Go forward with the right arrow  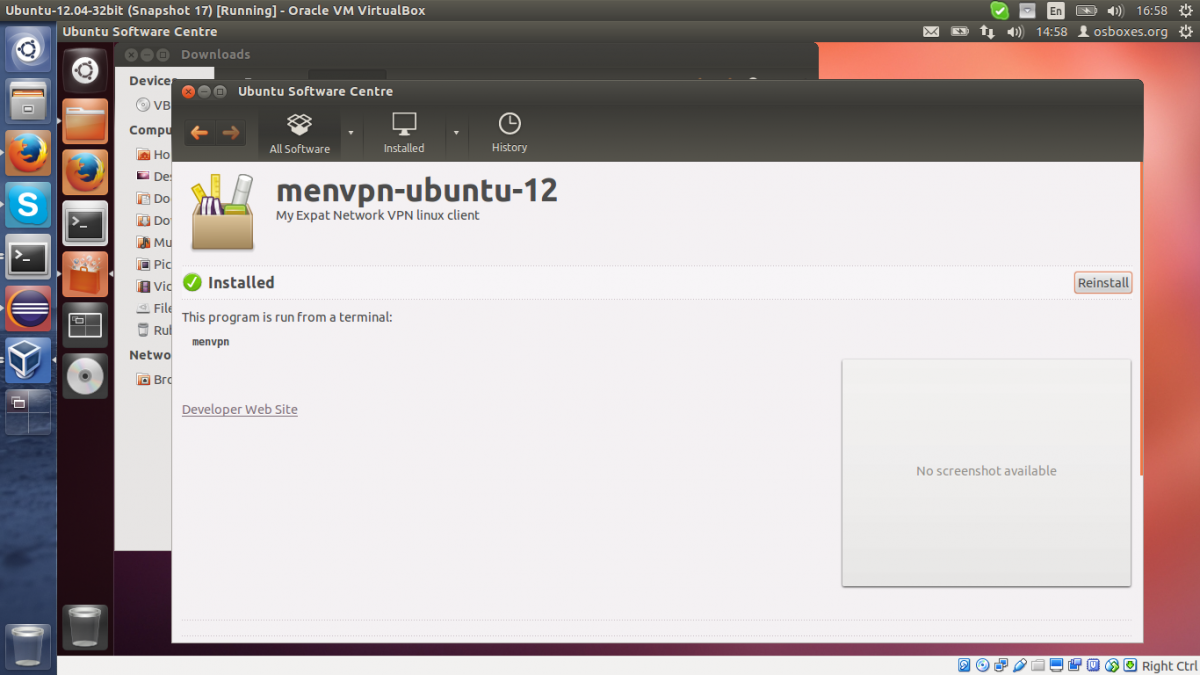(231, 132)
